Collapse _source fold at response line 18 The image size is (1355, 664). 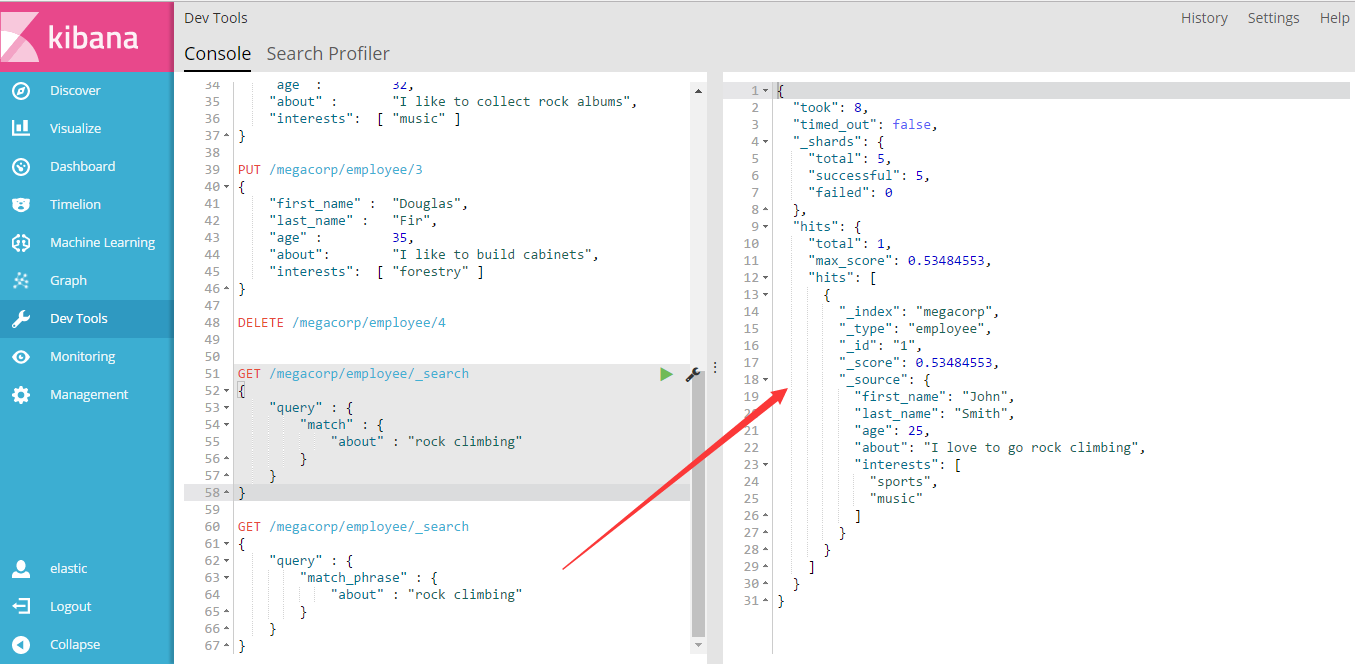click(x=765, y=380)
